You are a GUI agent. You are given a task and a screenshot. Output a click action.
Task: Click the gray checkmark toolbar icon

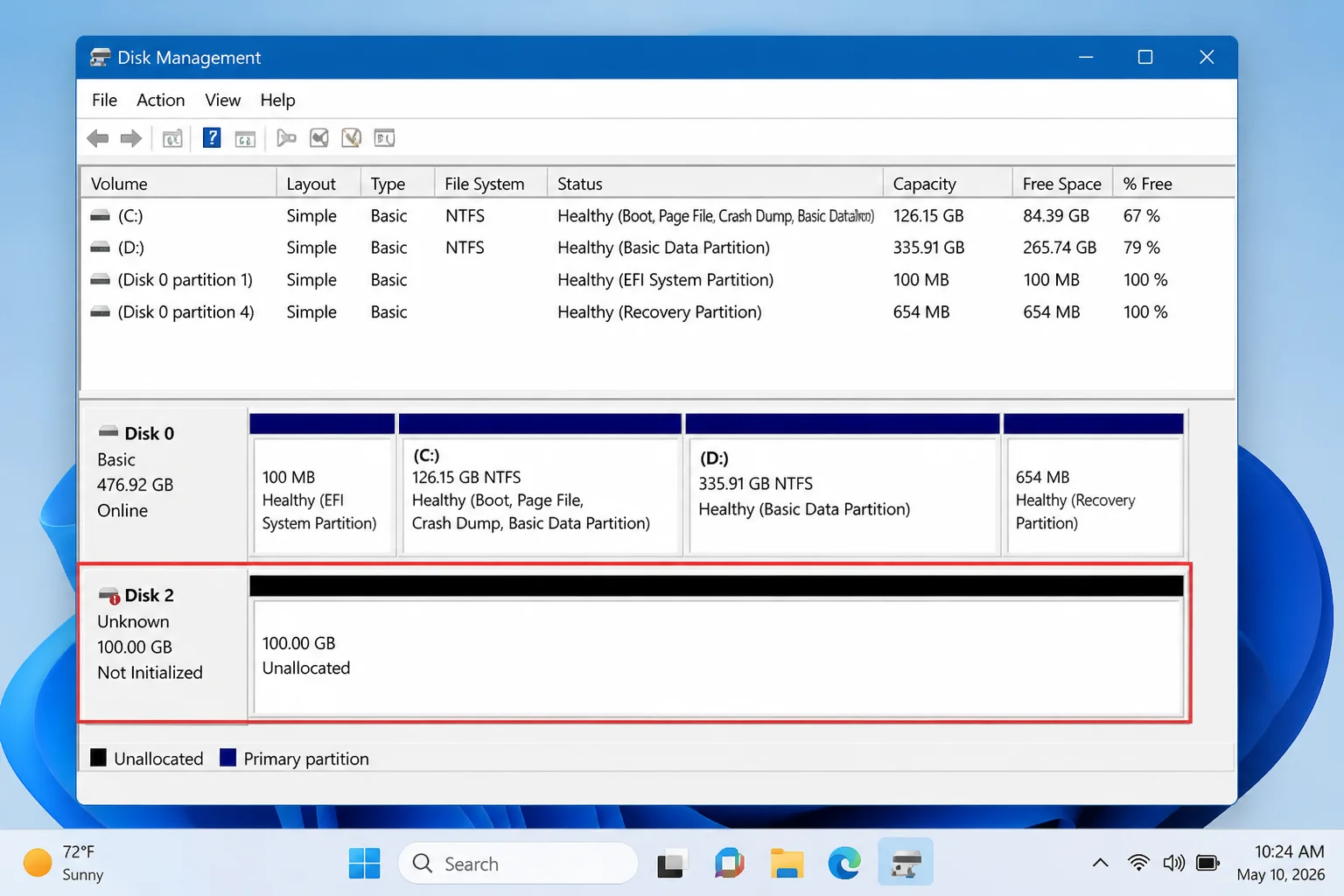coord(319,138)
